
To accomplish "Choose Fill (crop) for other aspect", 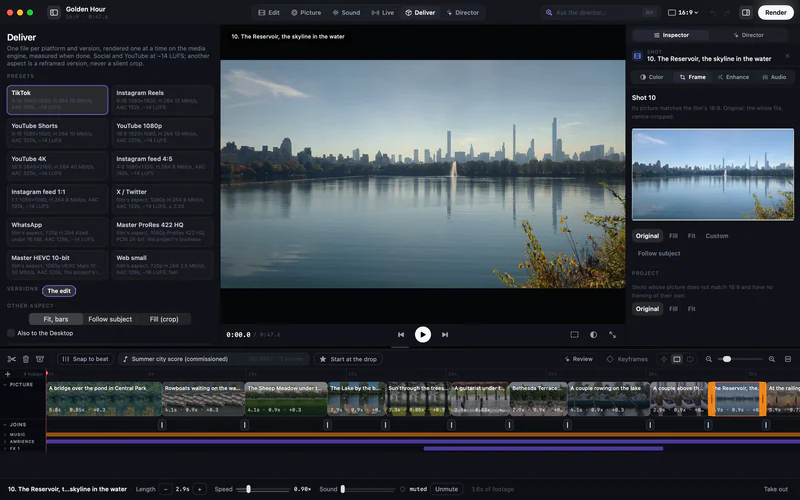I will tap(164, 319).
